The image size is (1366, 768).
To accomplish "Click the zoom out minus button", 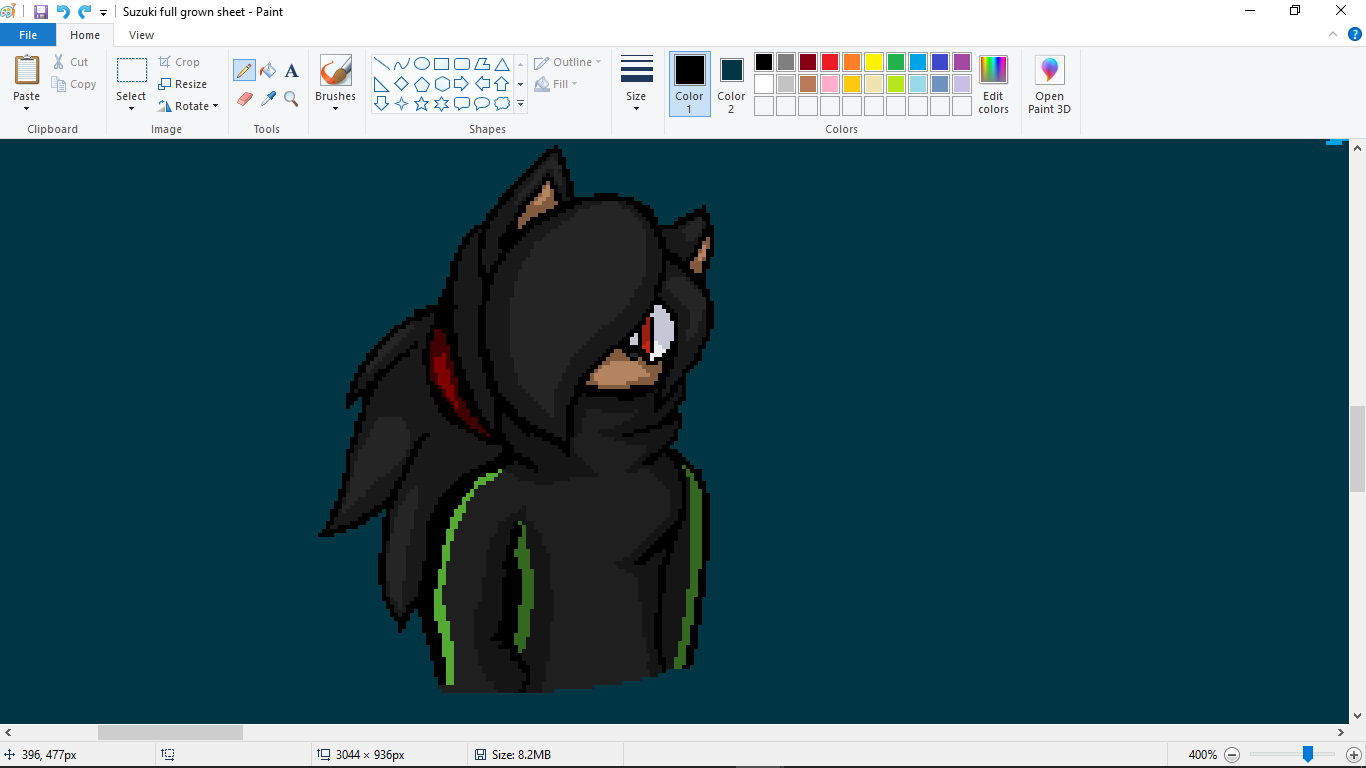I will (x=1232, y=755).
